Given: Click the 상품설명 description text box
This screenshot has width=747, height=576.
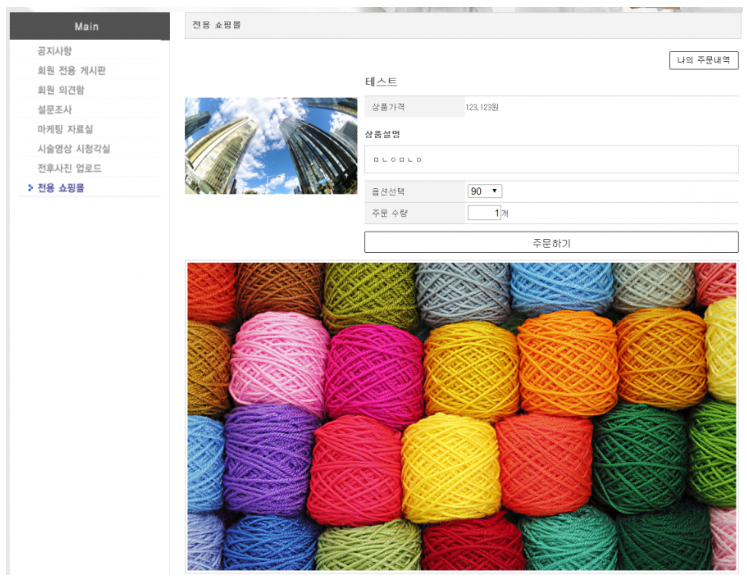Looking at the screenshot, I should (x=550, y=159).
